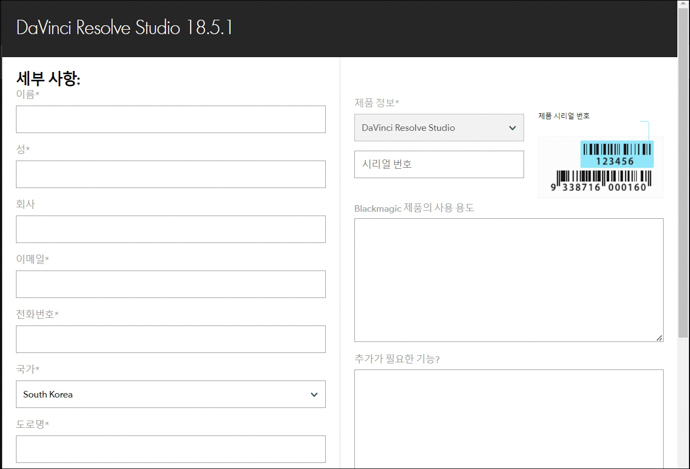
Task: Click the 제품 시리얼 번호 label
Action: pos(564,116)
